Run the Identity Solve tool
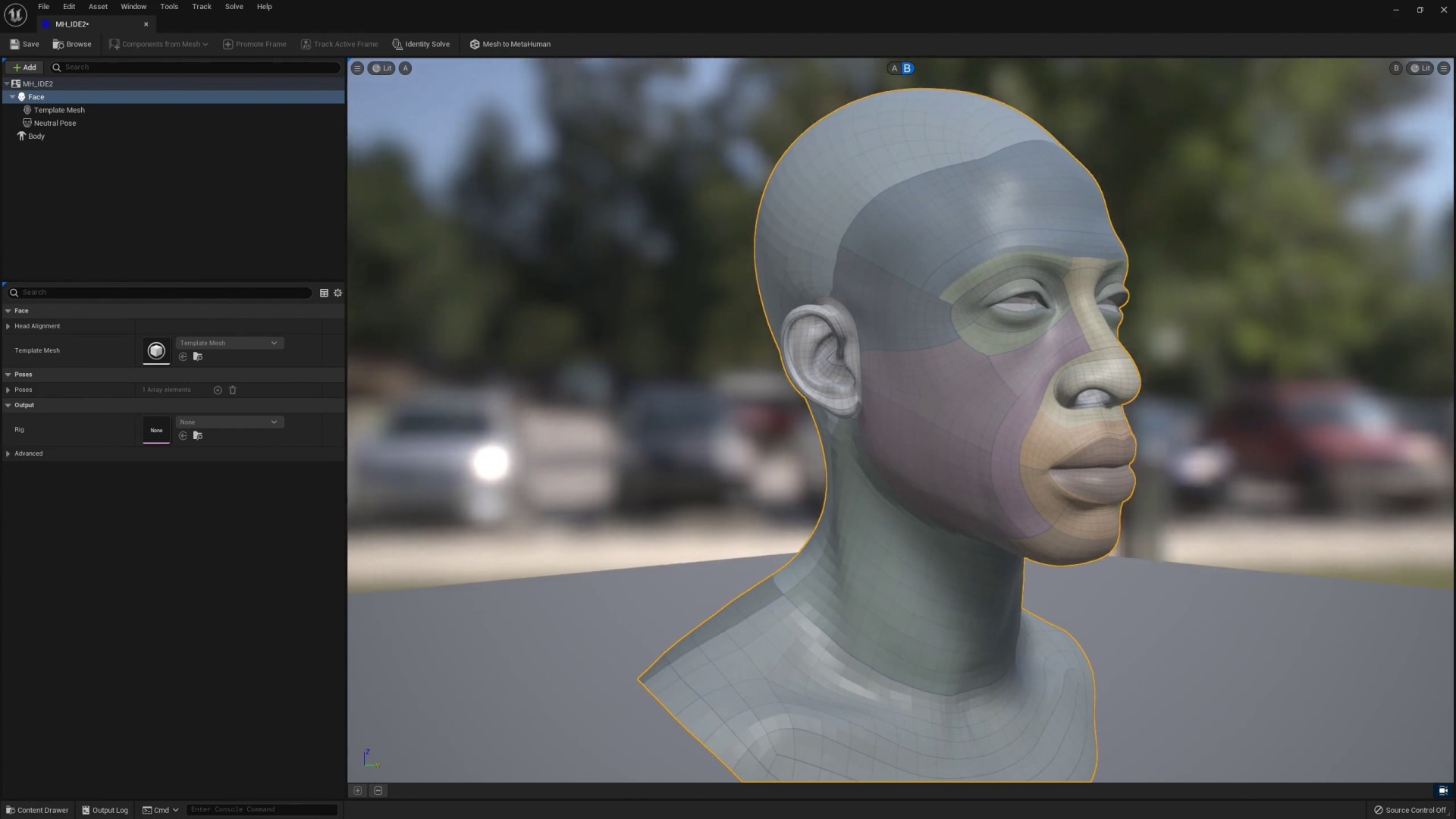This screenshot has width=1456, height=819. pyautogui.click(x=421, y=44)
